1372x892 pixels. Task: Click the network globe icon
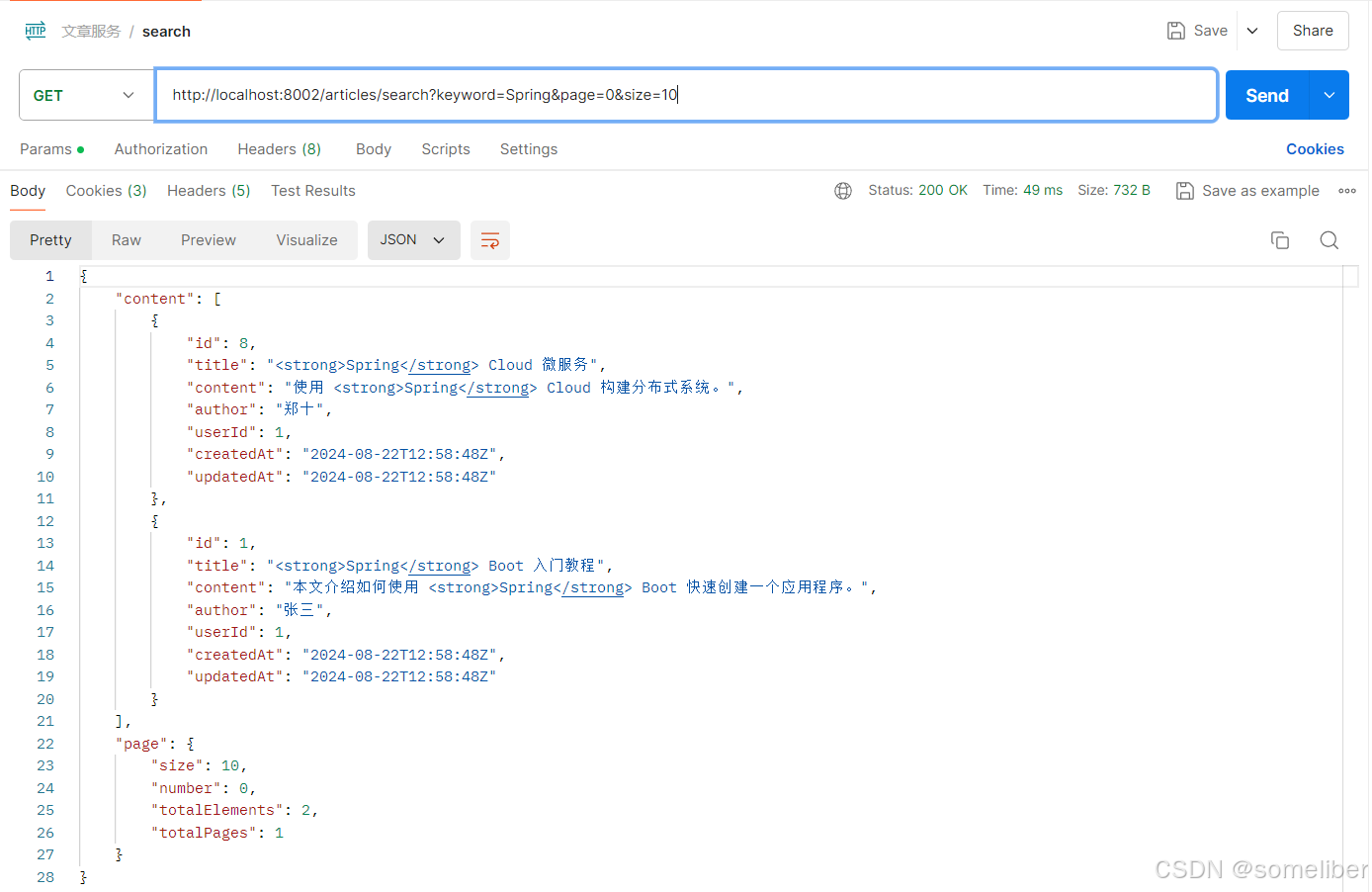click(843, 191)
